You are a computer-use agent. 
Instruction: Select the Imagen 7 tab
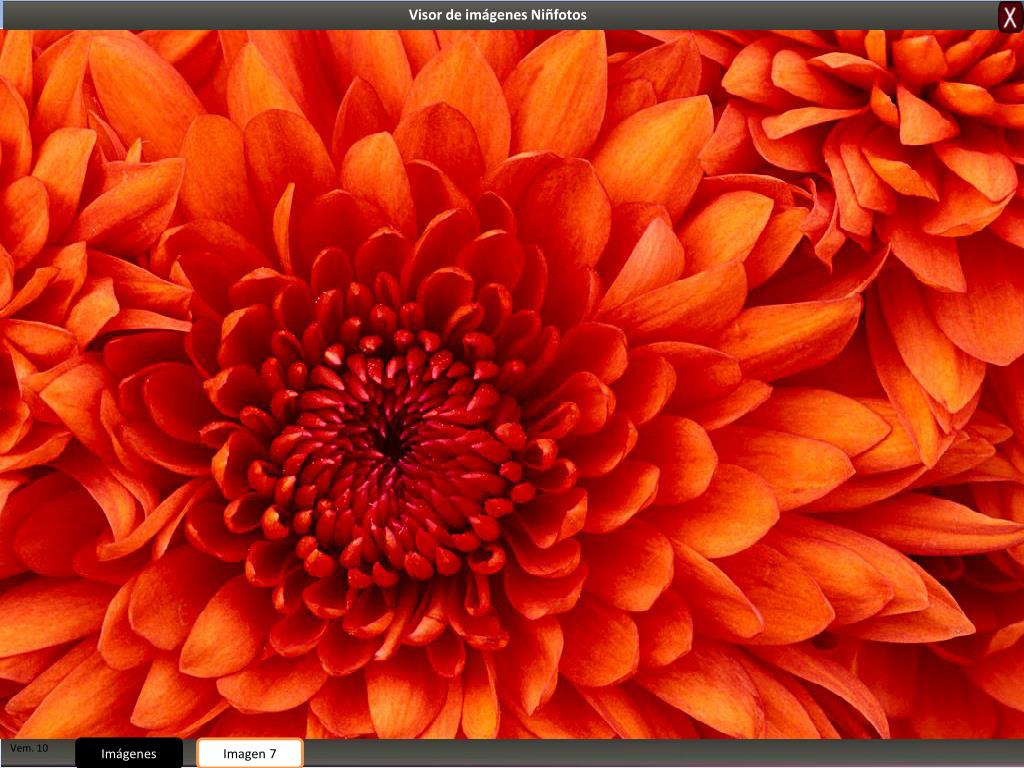pyautogui.click(x=250, y=753)
